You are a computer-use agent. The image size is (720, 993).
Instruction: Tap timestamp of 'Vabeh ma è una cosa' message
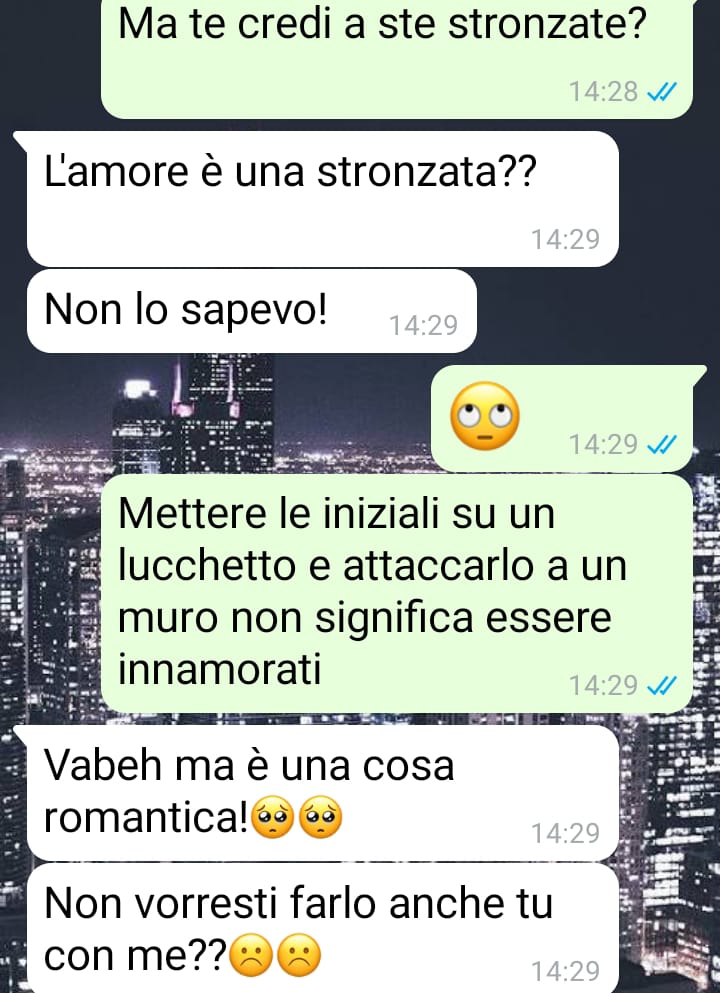[x=565, y=833]
